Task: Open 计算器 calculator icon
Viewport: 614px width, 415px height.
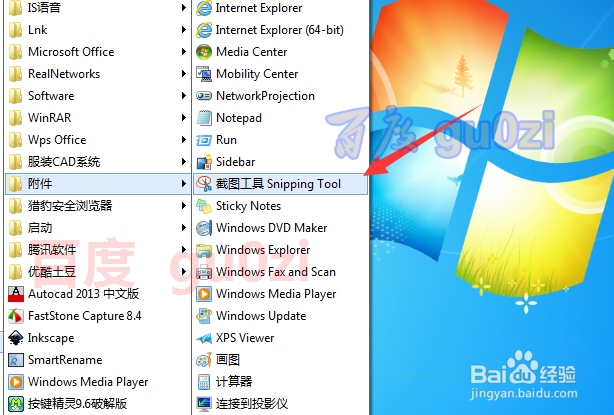Action: tap(204, 382)
